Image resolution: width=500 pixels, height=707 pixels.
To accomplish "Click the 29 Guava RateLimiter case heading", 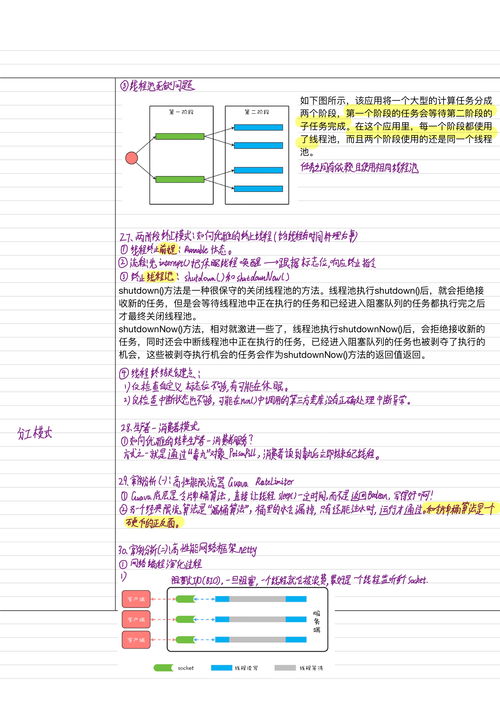I will (206, 482).
